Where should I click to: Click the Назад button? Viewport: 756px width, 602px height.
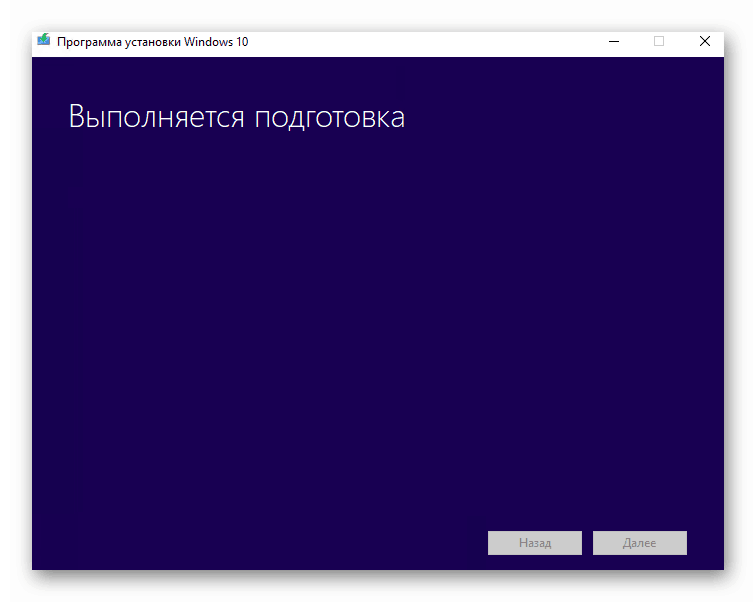point(535,543)
